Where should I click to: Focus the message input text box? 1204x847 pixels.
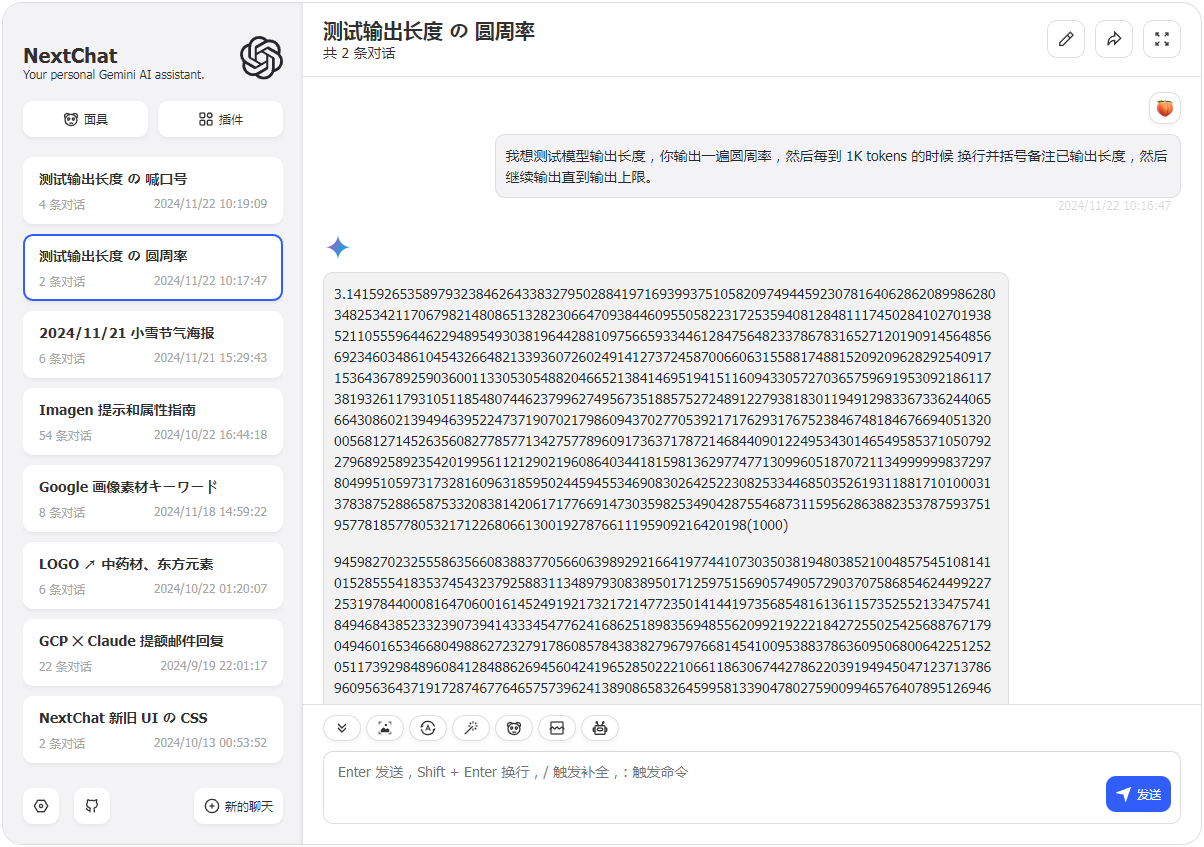(751, 787)
